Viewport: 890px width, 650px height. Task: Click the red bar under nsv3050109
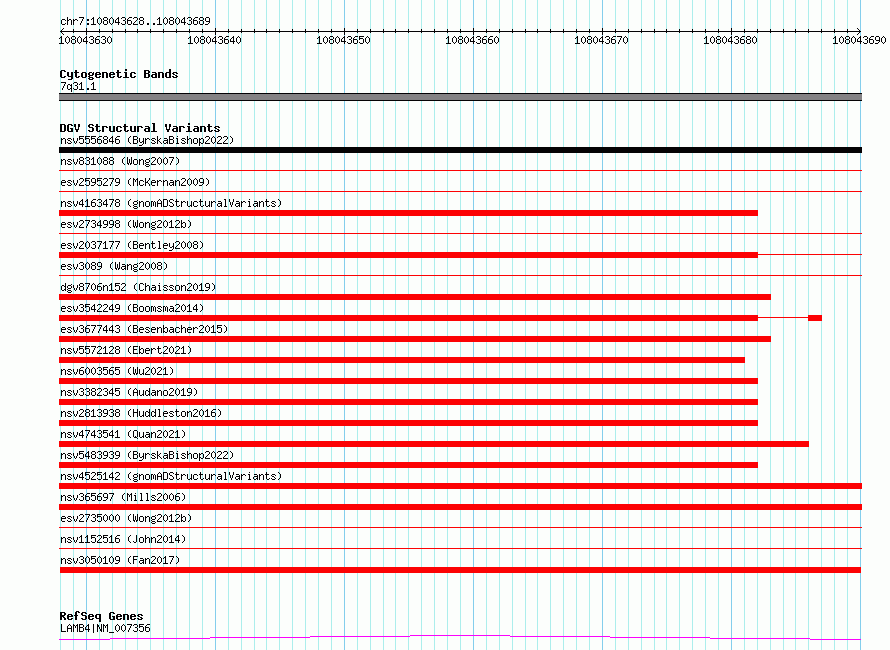pos(460,570)
